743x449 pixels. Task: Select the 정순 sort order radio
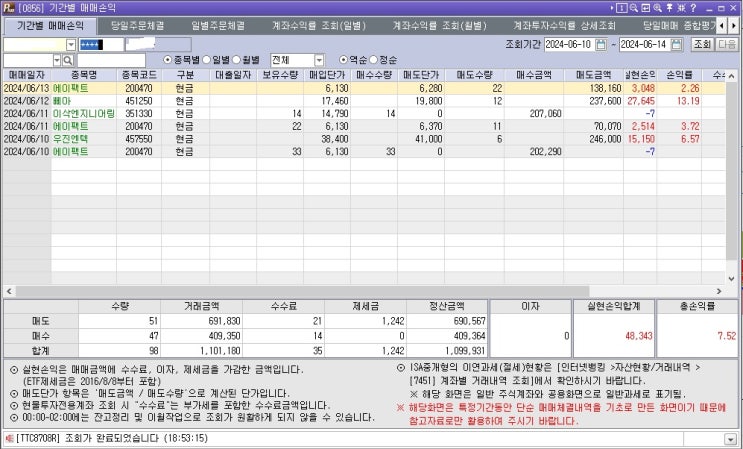pyautogui.click(x=373, y=60)
